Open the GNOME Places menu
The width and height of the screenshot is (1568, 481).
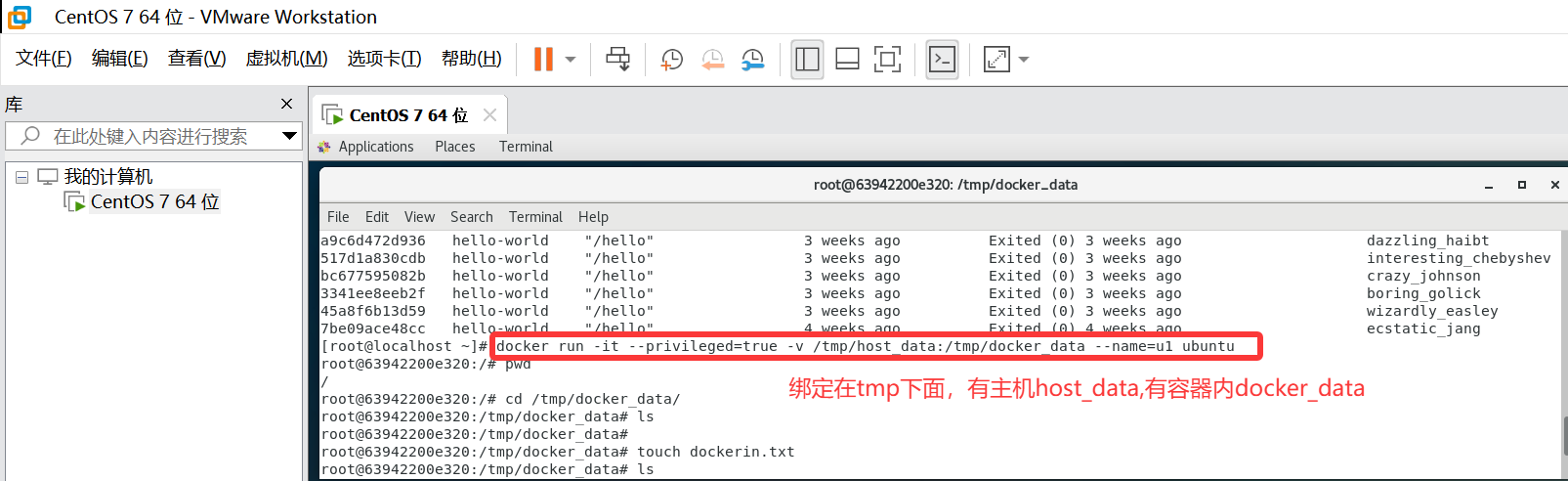[455, 147]
